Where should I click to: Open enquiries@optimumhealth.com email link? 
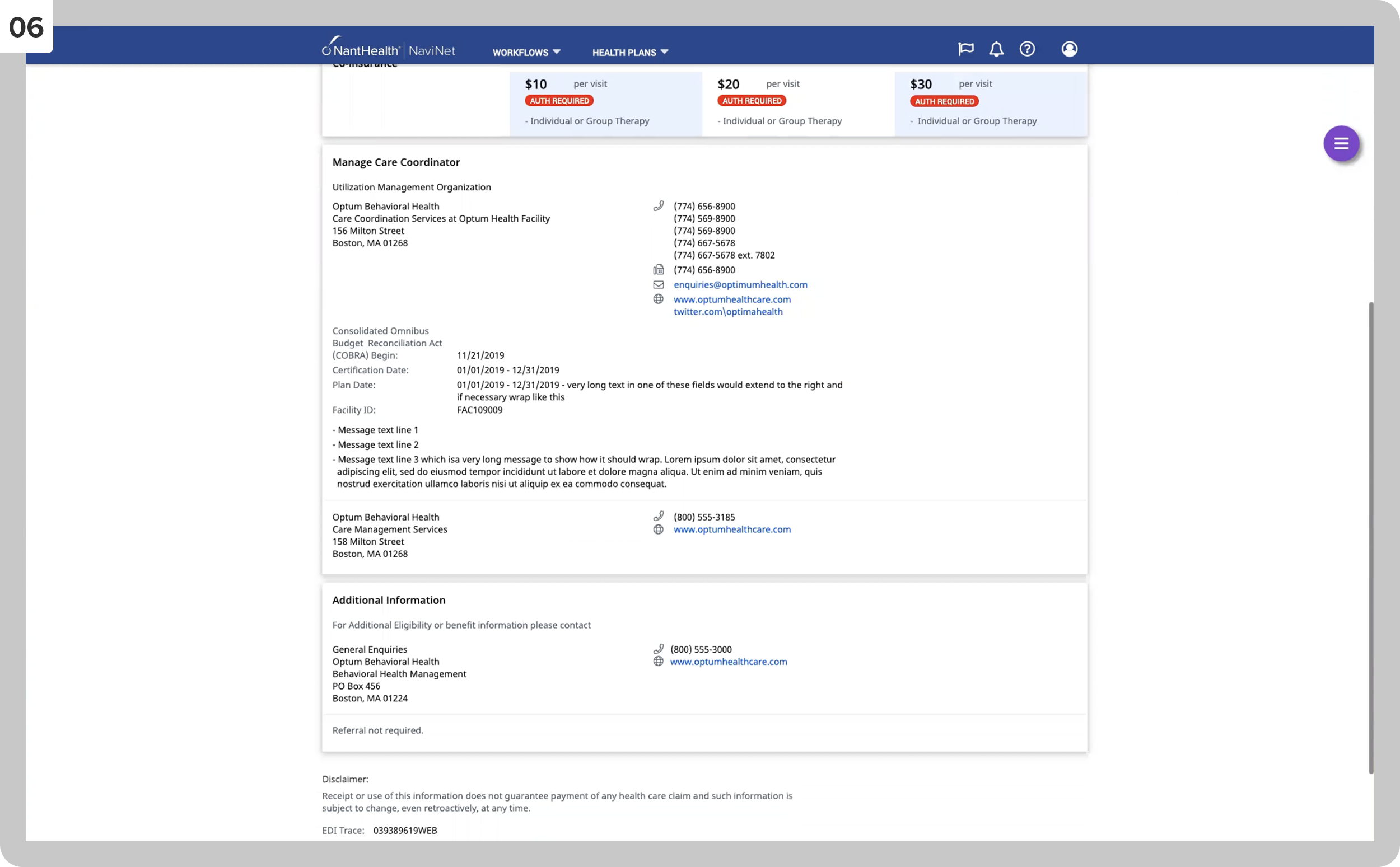(740, 284)
